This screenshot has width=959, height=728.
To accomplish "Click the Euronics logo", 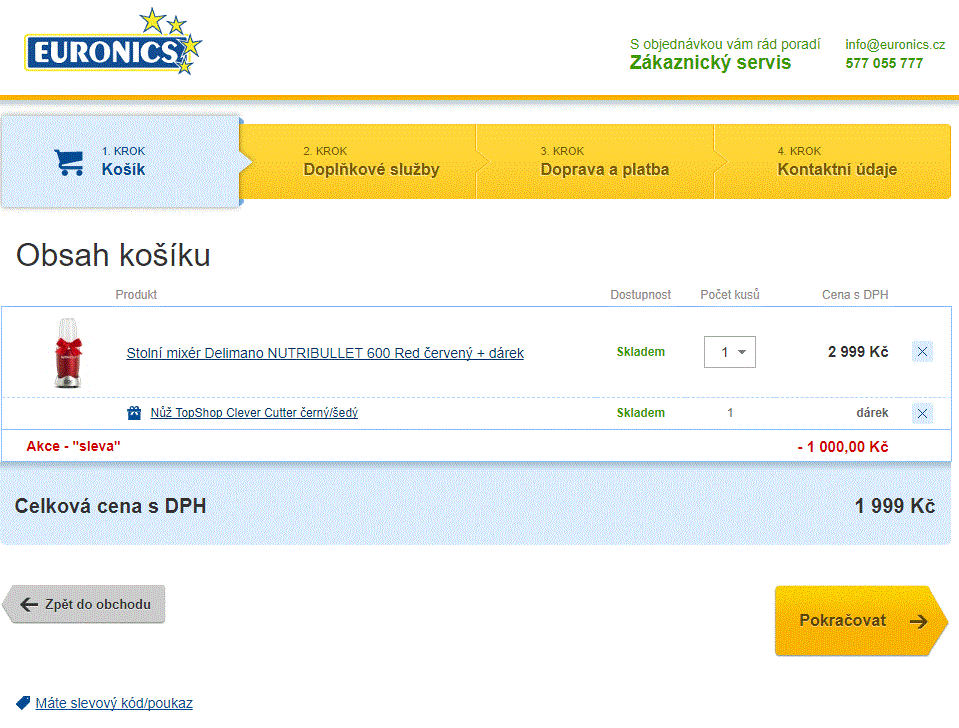I will click(x=113, y=42).
